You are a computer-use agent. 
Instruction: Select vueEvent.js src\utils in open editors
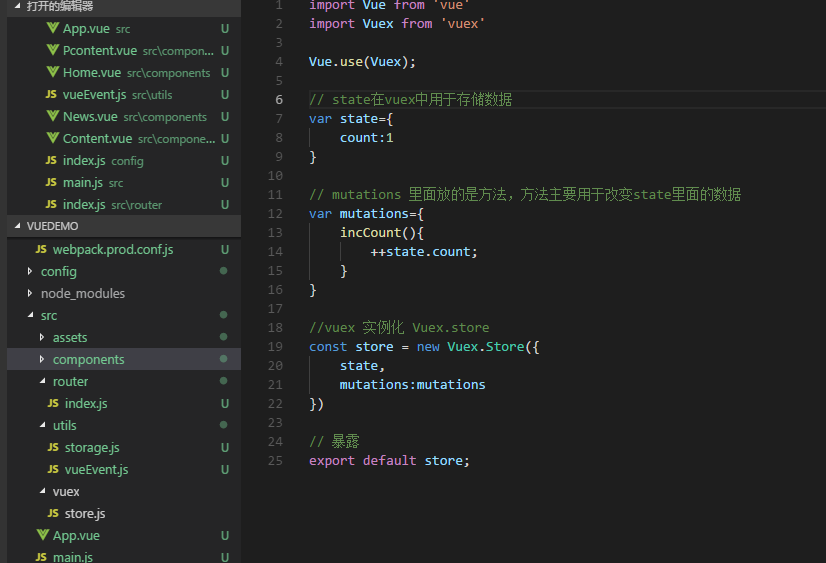[x=124, y=95]
